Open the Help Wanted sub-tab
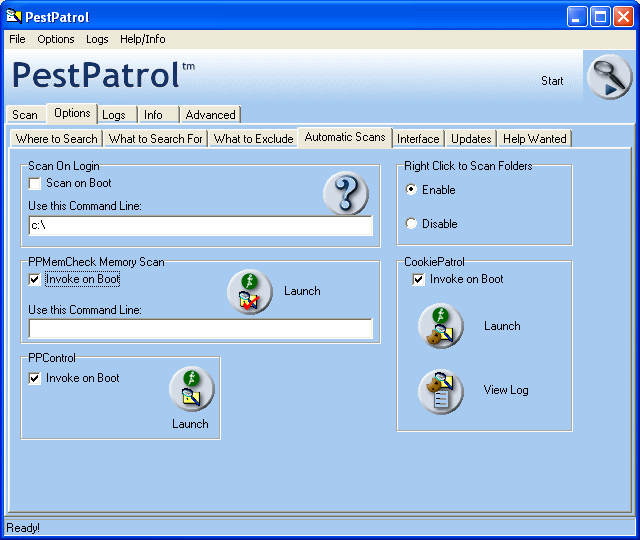Screen dimensions: 640x540 pos(534,139)
